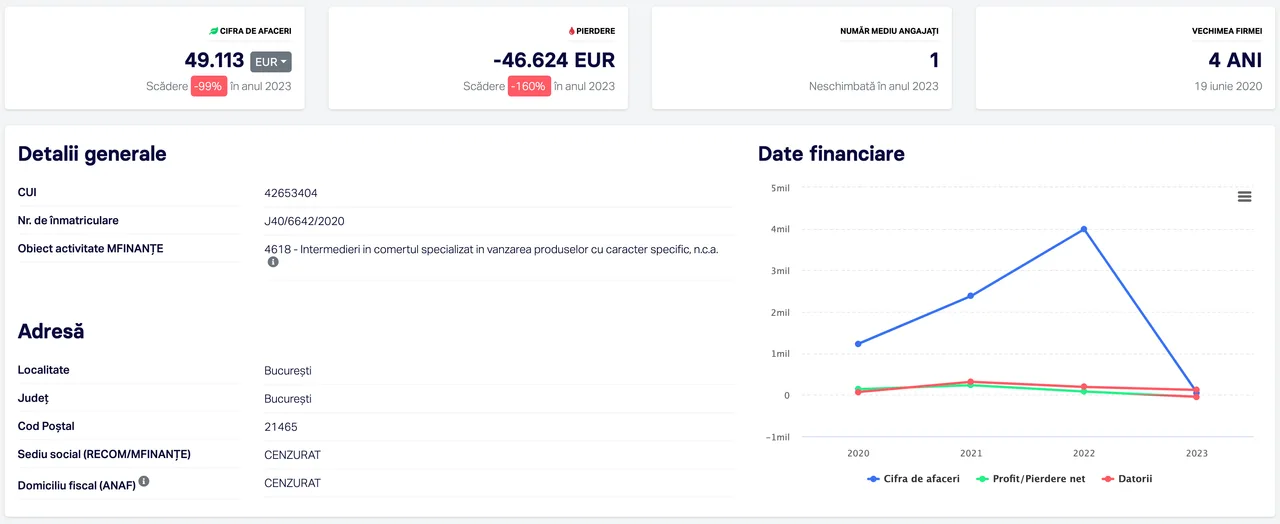Click the 2021 point on the red Datorii line
Viewport: 1280px width, 524px height.
click(x=971, y=381)
